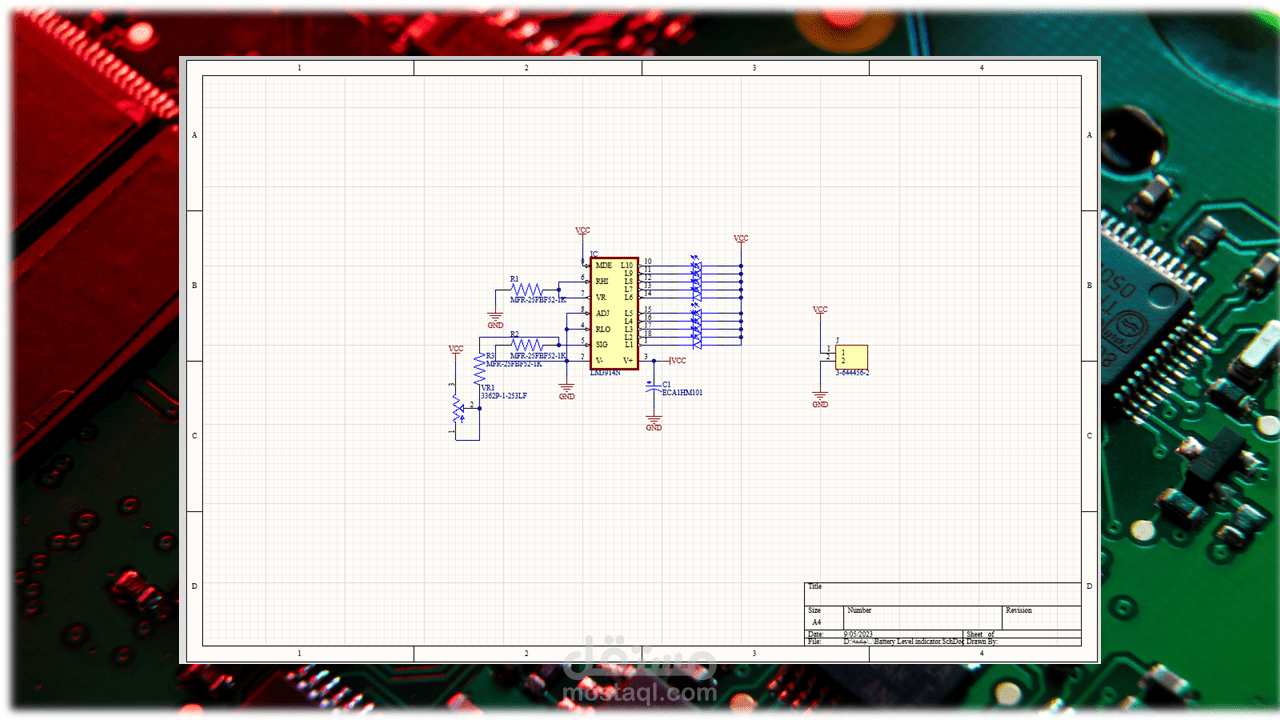Select the C1 capacitor symbol

pos(654,385)
